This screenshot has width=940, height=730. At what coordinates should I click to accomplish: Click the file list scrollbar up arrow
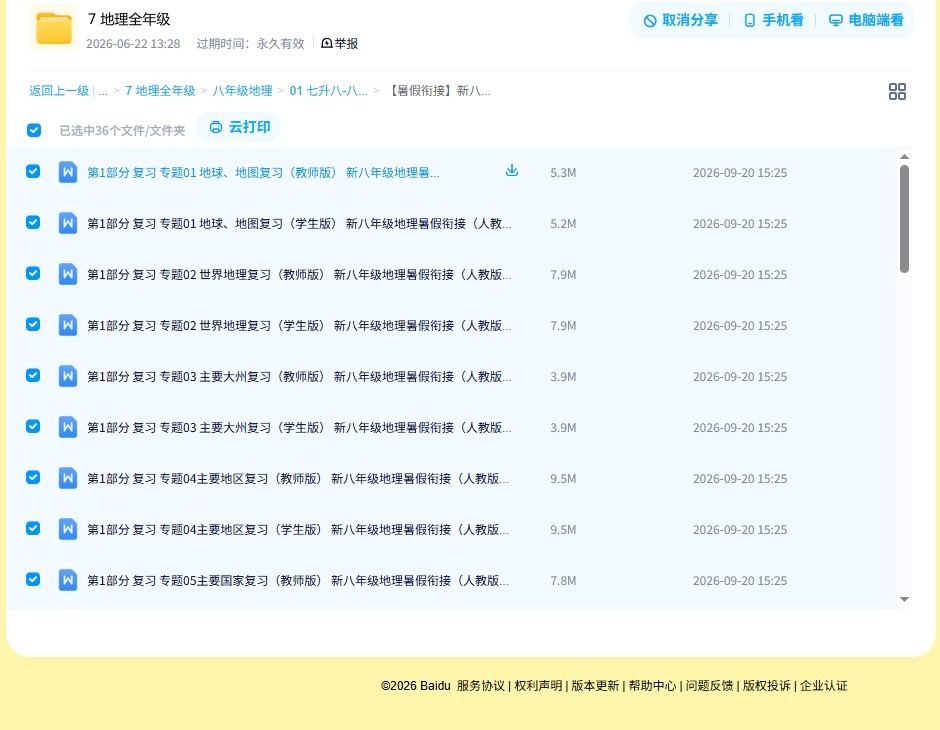tap(904, 156)
